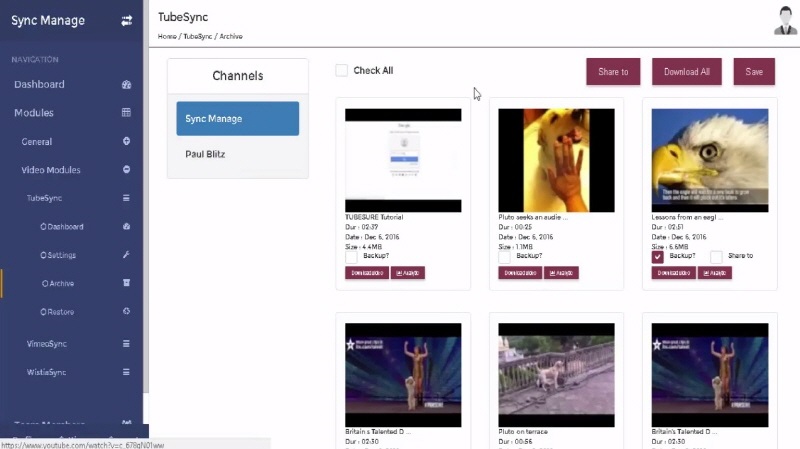Image resolution: width=800 pixels, height=449 pixels.
Task: Collapse Video Modules with the minus icon
Action: pyautogui.click(x=127, y=169)
